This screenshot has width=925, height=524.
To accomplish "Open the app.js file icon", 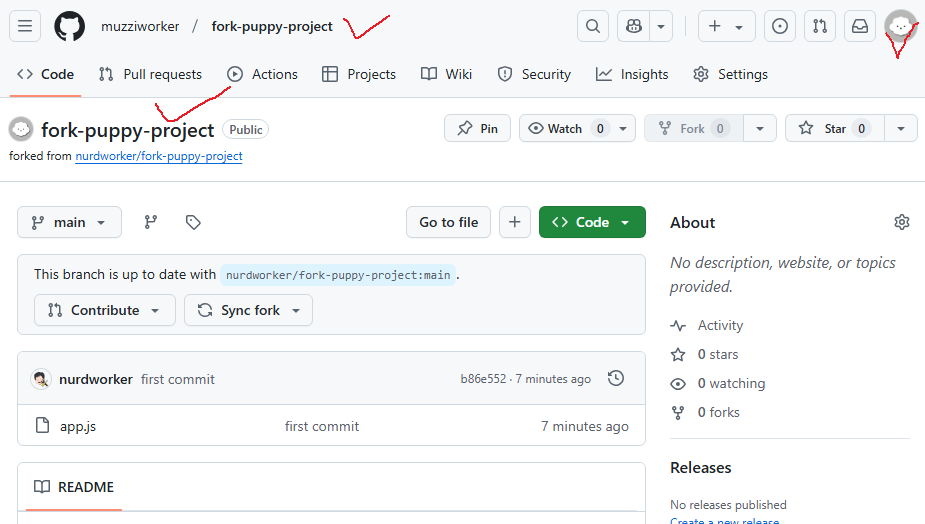I will (42, 425).
